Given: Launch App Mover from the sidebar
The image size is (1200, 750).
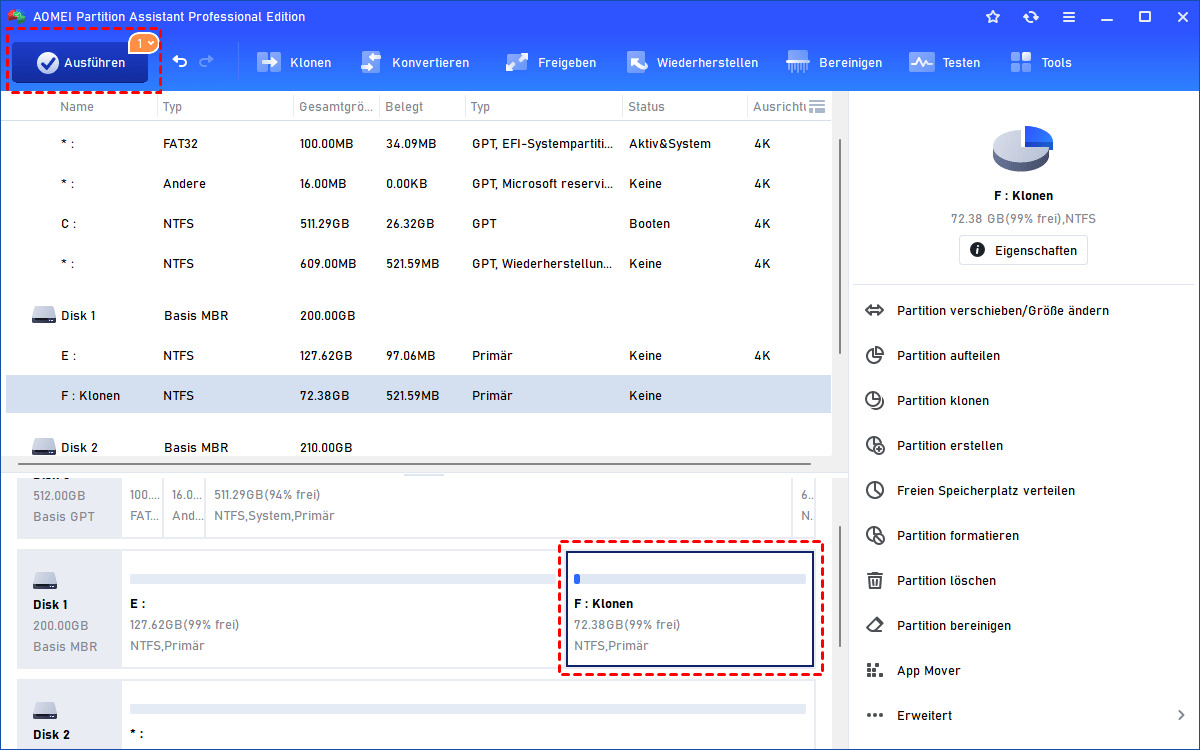Looking at the screenshot, I should [928, 670].
